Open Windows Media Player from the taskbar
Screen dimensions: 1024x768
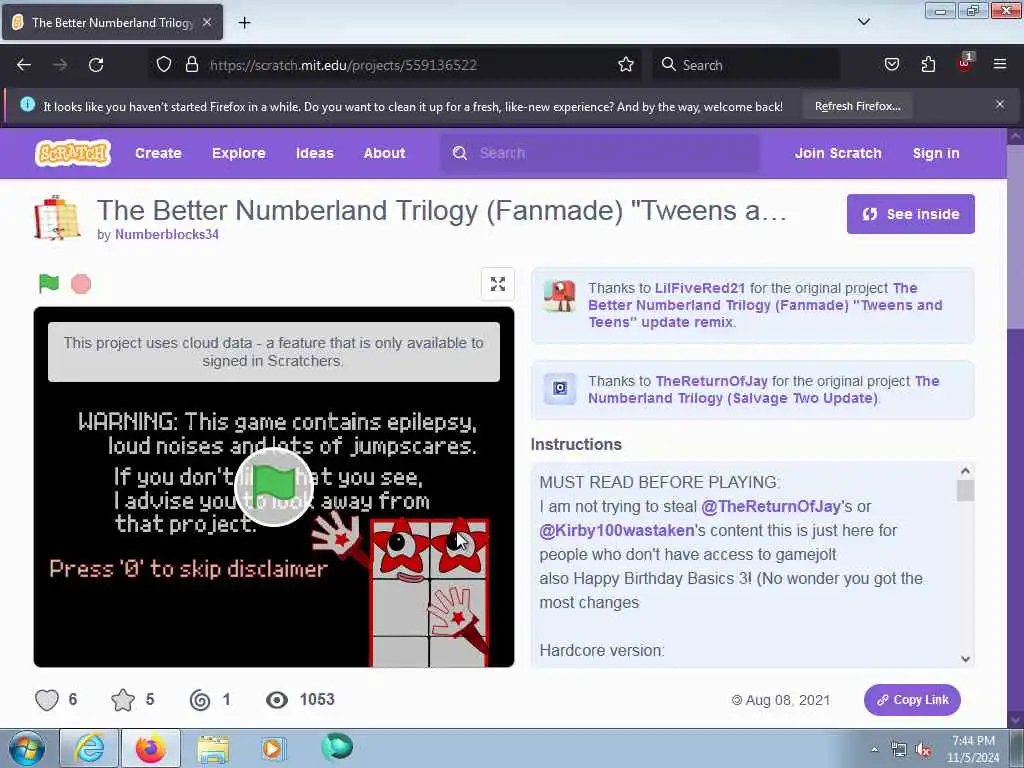coord(272,748)
